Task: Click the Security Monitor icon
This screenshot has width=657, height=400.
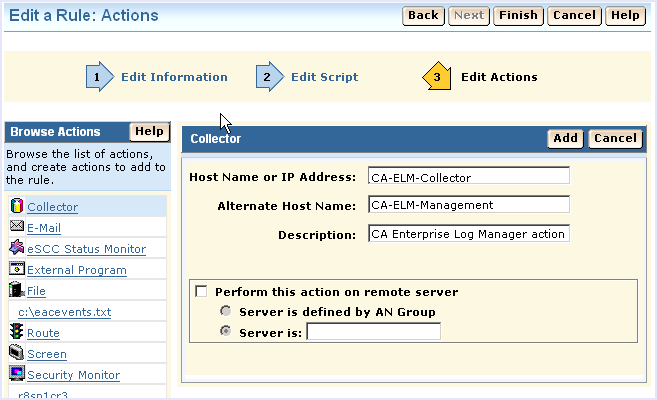Action: (x=16, y=374)
